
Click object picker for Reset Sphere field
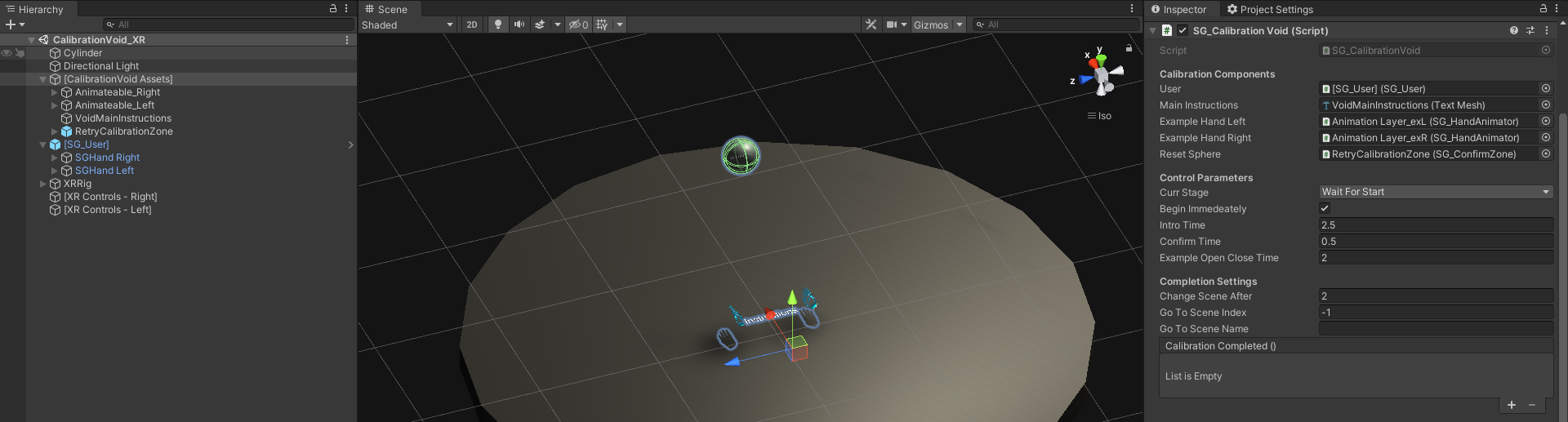tap(1545, 153)
